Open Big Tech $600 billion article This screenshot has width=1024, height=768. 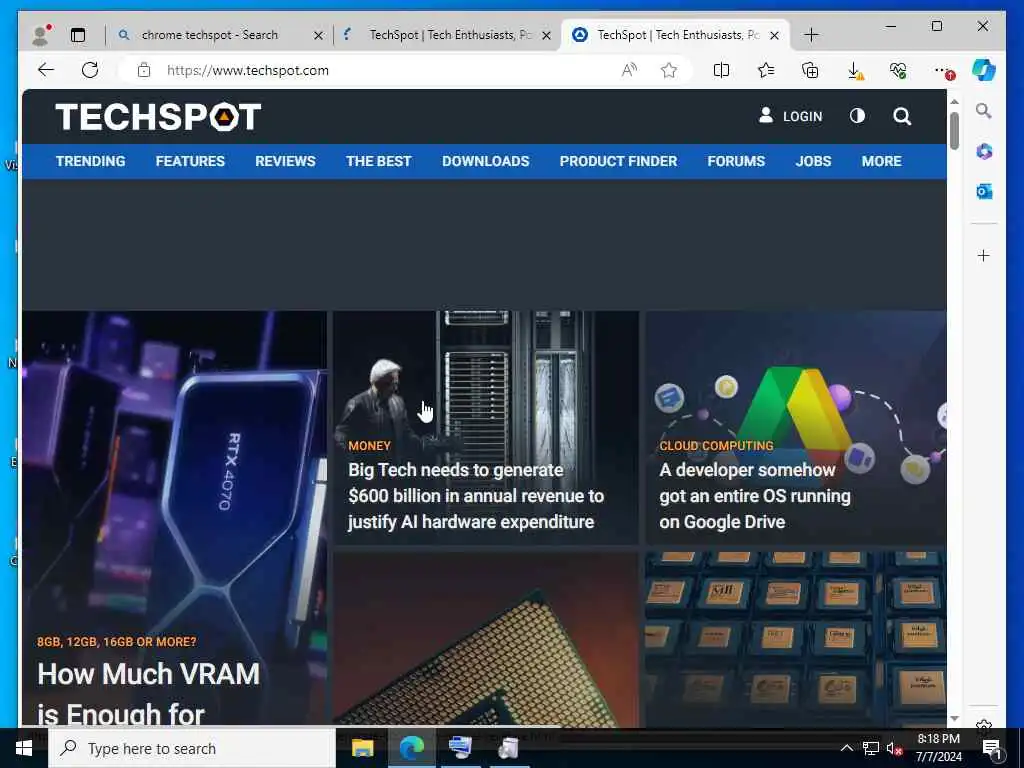[x=475, y=496]
